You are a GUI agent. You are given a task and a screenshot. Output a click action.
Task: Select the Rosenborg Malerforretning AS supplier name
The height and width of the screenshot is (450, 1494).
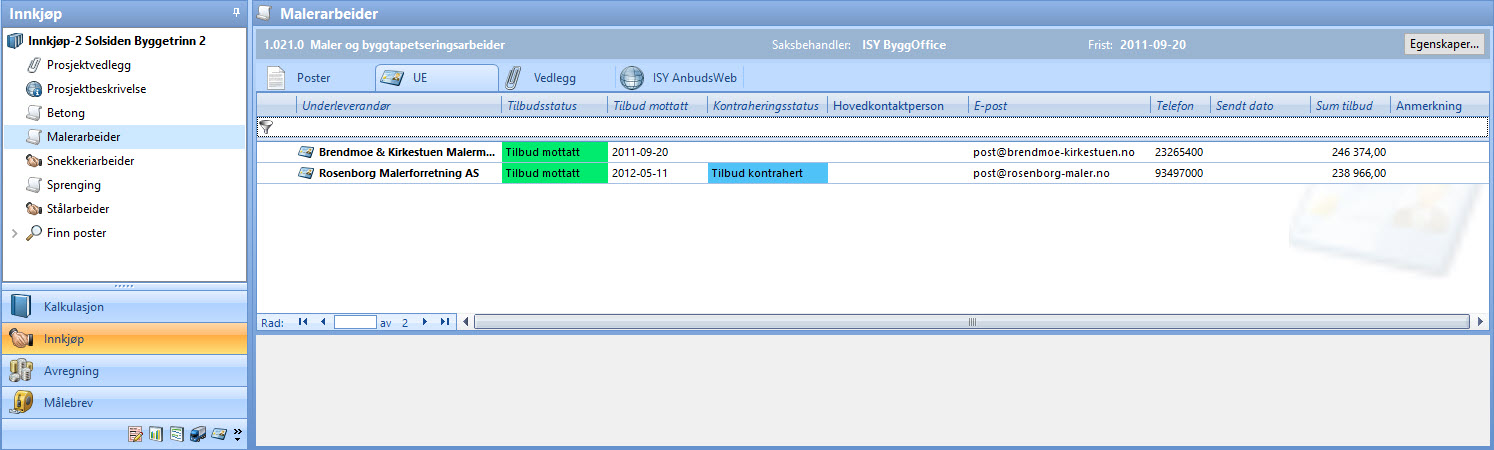pos(399,173)
